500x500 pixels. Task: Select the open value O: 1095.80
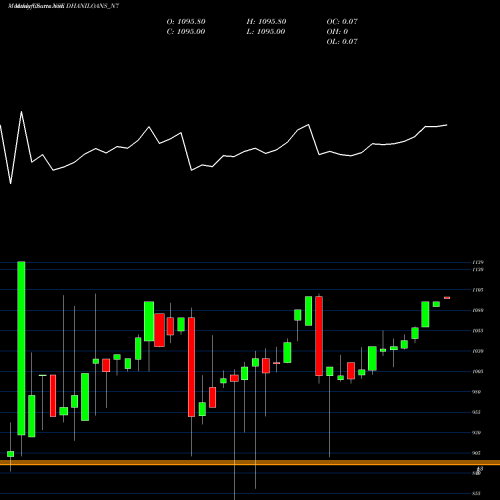click(x=186, y=22)
